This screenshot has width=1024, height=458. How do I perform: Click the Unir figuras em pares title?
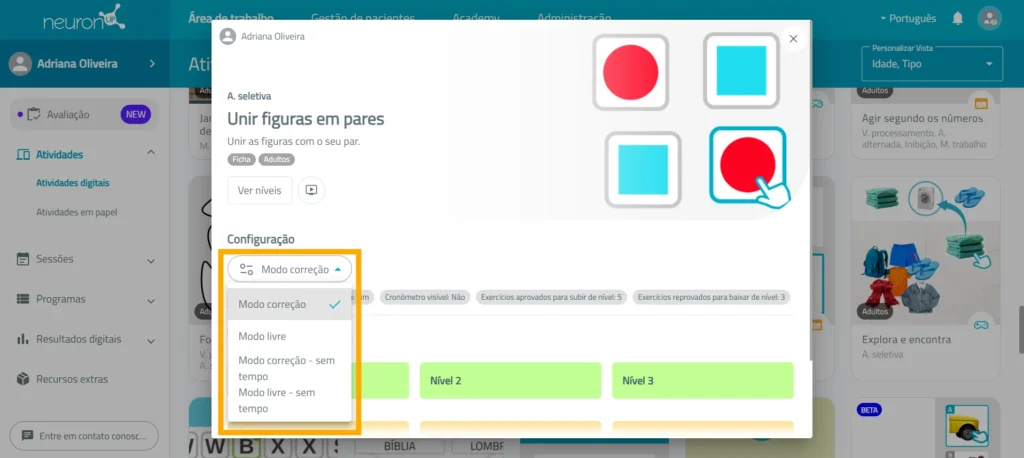306,119
